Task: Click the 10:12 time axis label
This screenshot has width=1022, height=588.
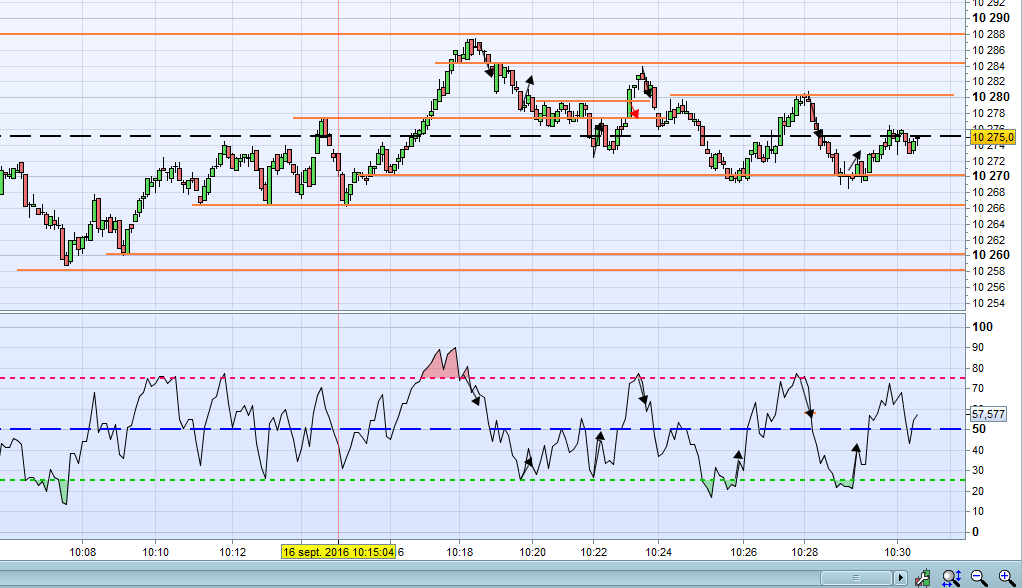Action: (233, 552)
